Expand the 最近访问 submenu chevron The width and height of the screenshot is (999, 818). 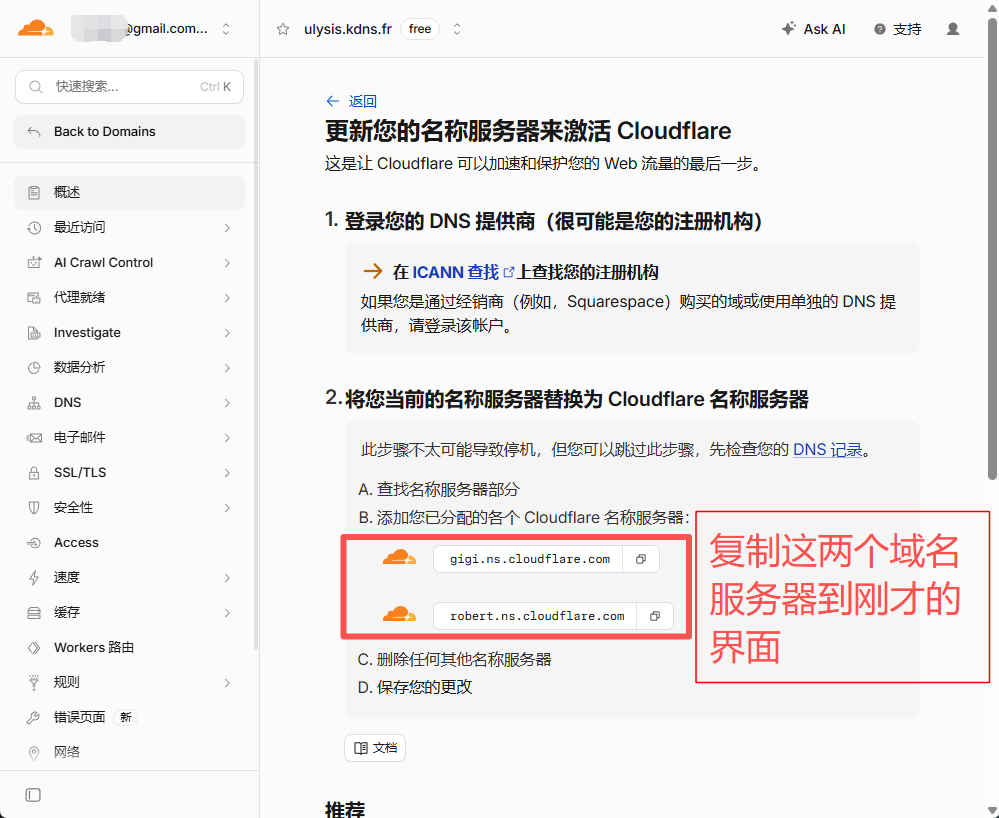[227, 227]
